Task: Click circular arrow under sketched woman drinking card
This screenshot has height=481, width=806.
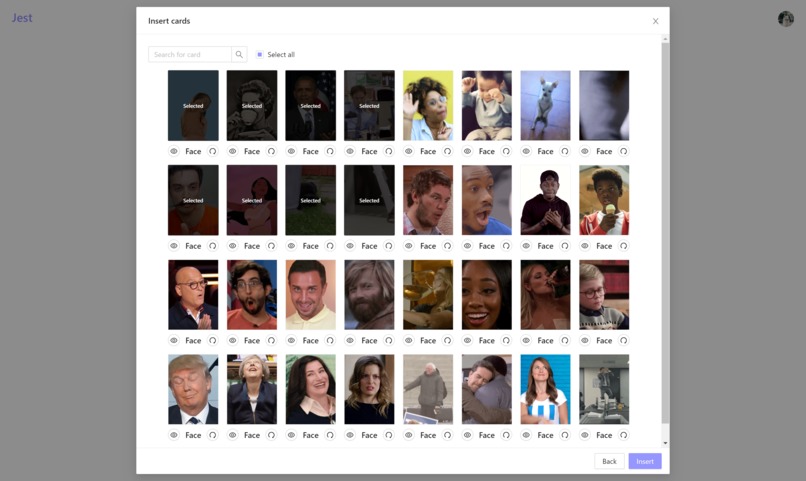Action: point(271,151)
